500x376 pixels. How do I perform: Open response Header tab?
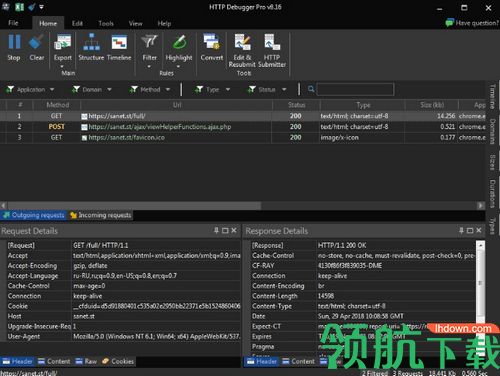[x=262, y=361]
